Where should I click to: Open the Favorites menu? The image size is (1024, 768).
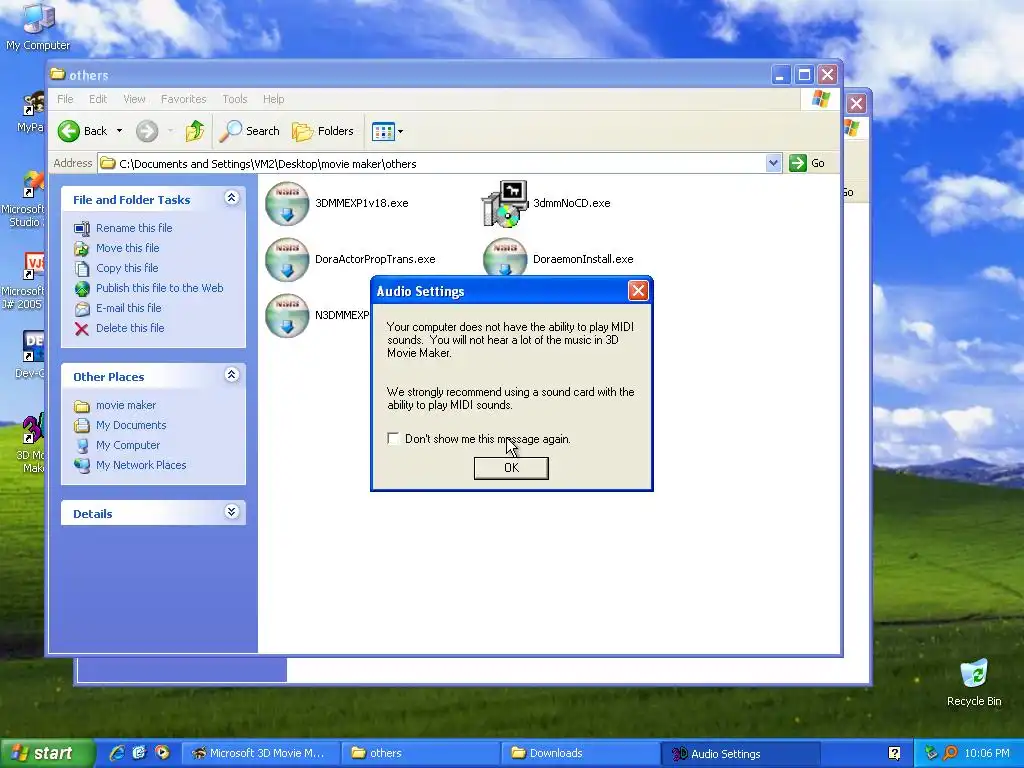(x=184, y=99)
